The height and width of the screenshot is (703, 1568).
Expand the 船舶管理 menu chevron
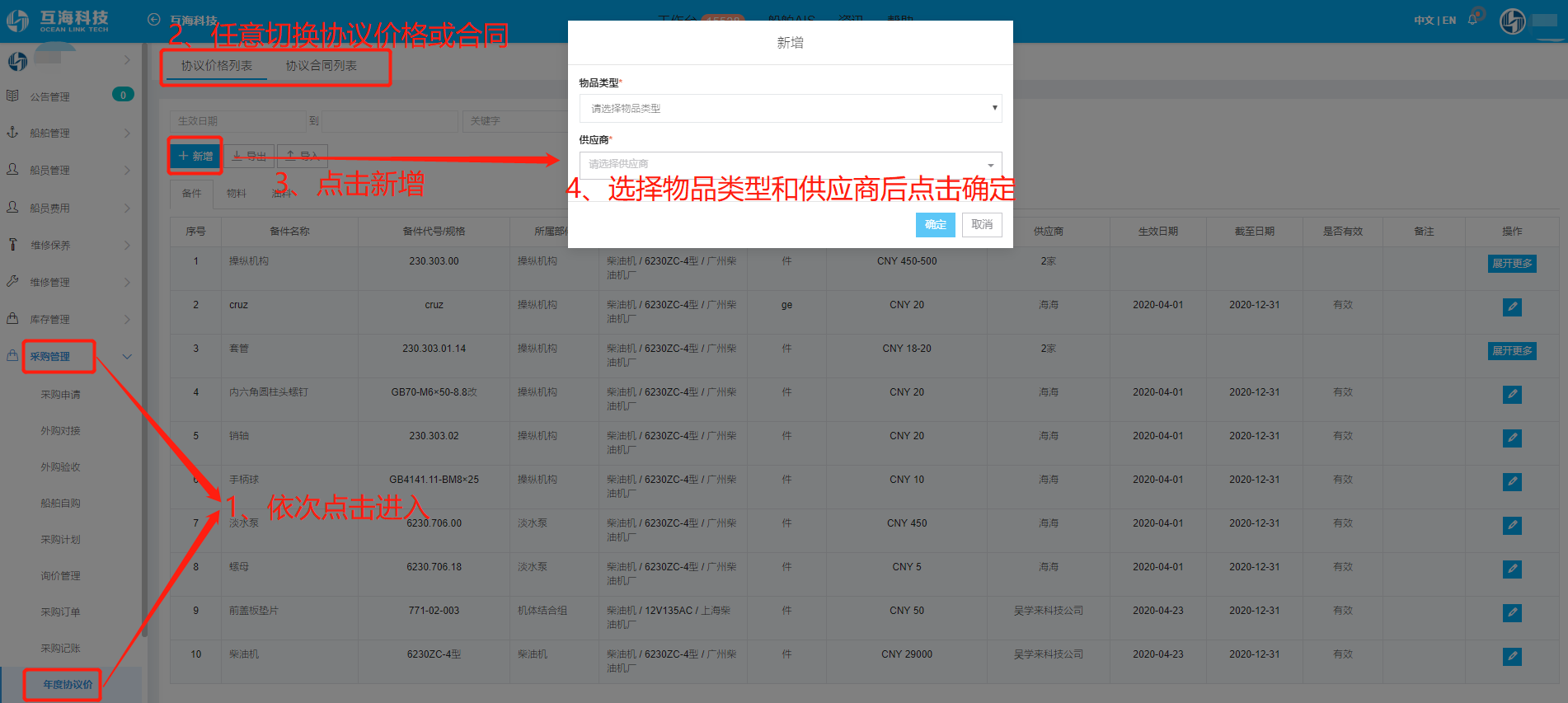[x=127, y=133]
